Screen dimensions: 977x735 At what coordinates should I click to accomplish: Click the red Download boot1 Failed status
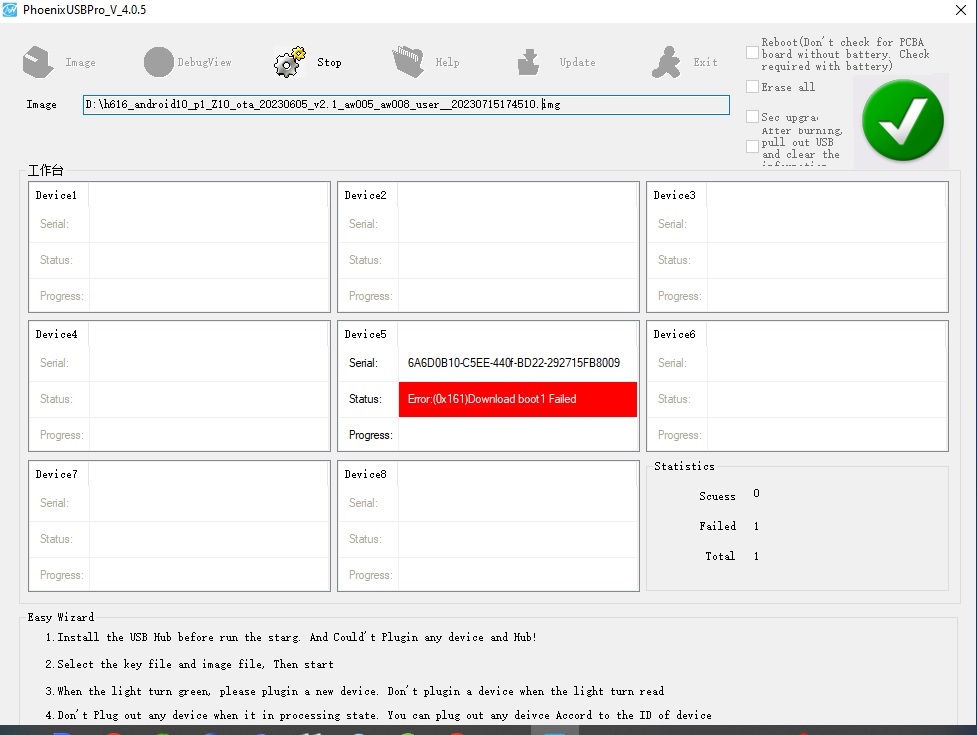coord(518,399)
